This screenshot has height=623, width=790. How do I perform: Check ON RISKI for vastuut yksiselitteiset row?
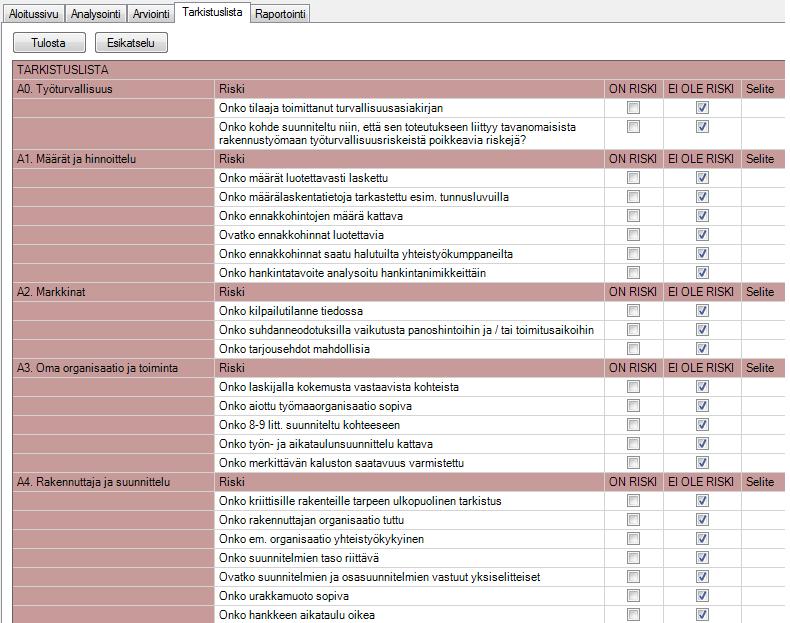pyautogui.click(x=633, y=577)
